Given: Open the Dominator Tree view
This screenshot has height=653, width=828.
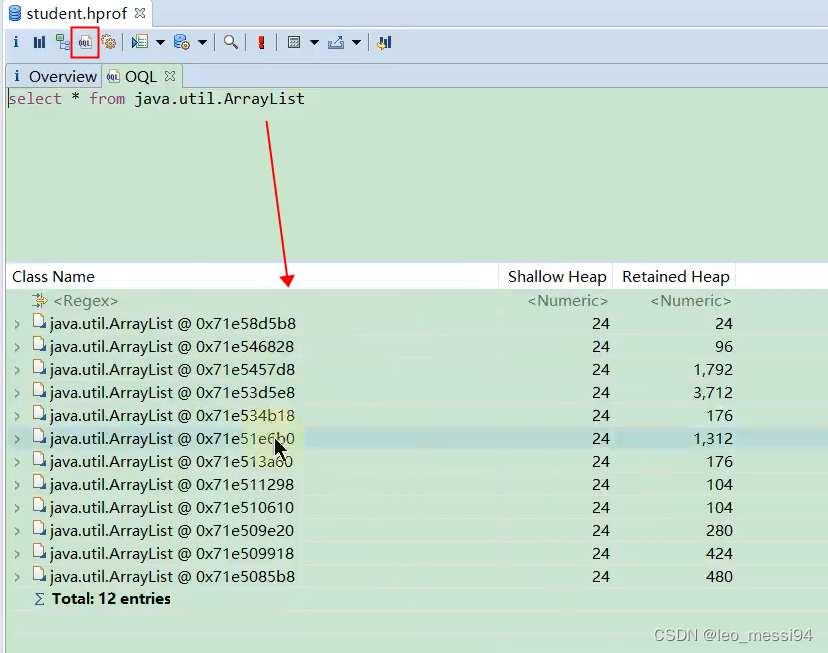Looking at the screenshot, I should click(63, 42).
